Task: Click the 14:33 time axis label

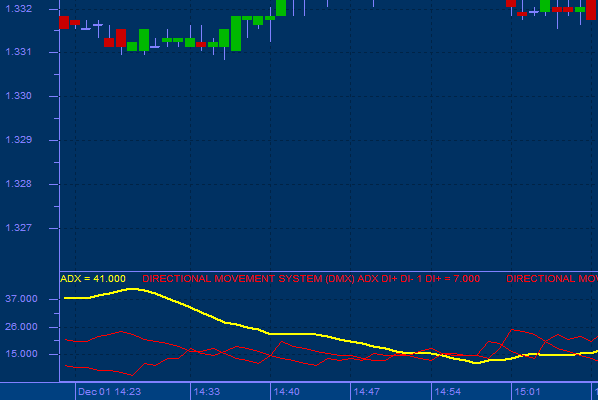Action: (207, 392)
